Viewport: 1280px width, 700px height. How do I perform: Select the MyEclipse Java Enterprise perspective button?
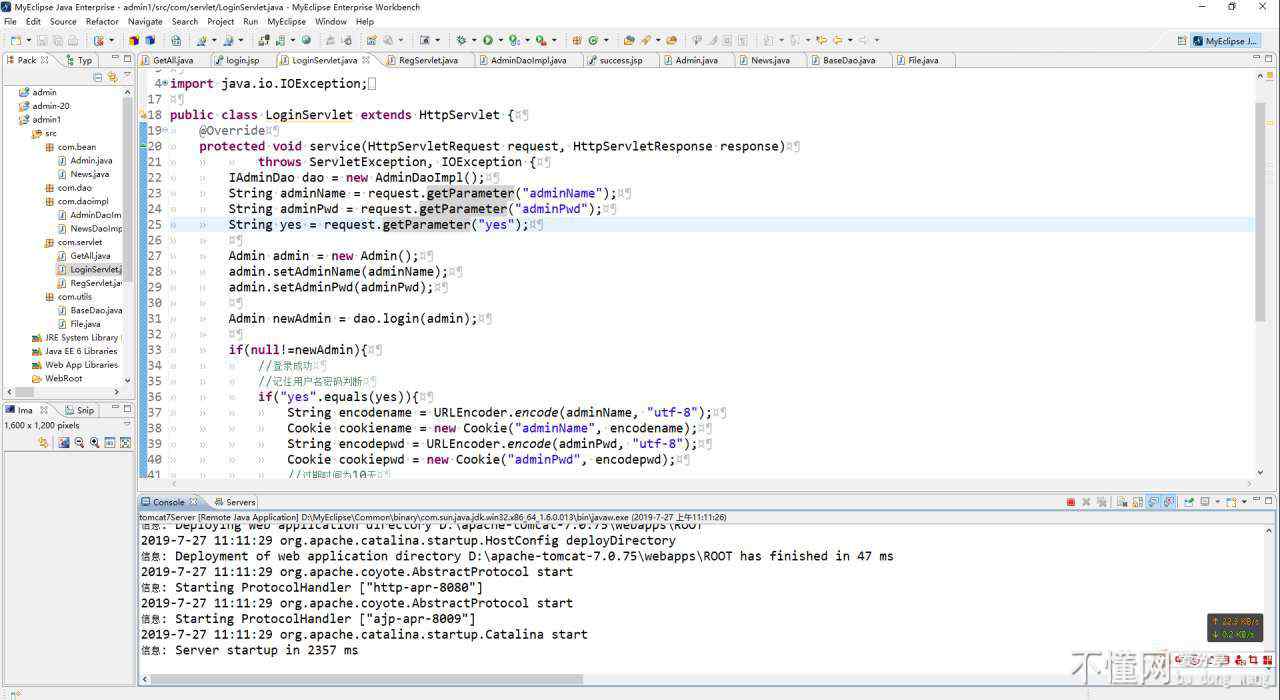coord(1224,41)
